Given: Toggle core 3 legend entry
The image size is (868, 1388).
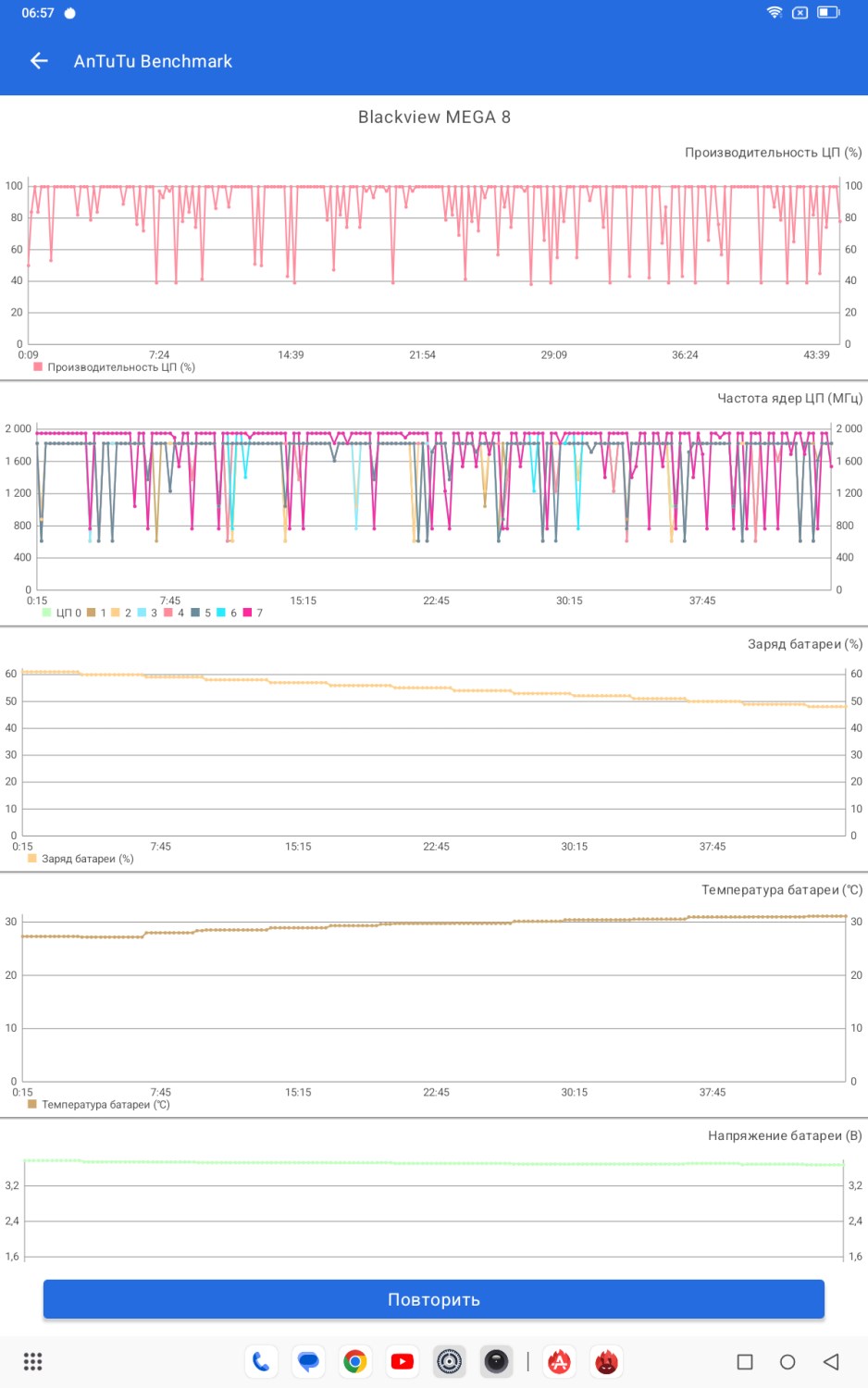Looking at the screenshot, I should pyautogui.click(x=147, y=613).
